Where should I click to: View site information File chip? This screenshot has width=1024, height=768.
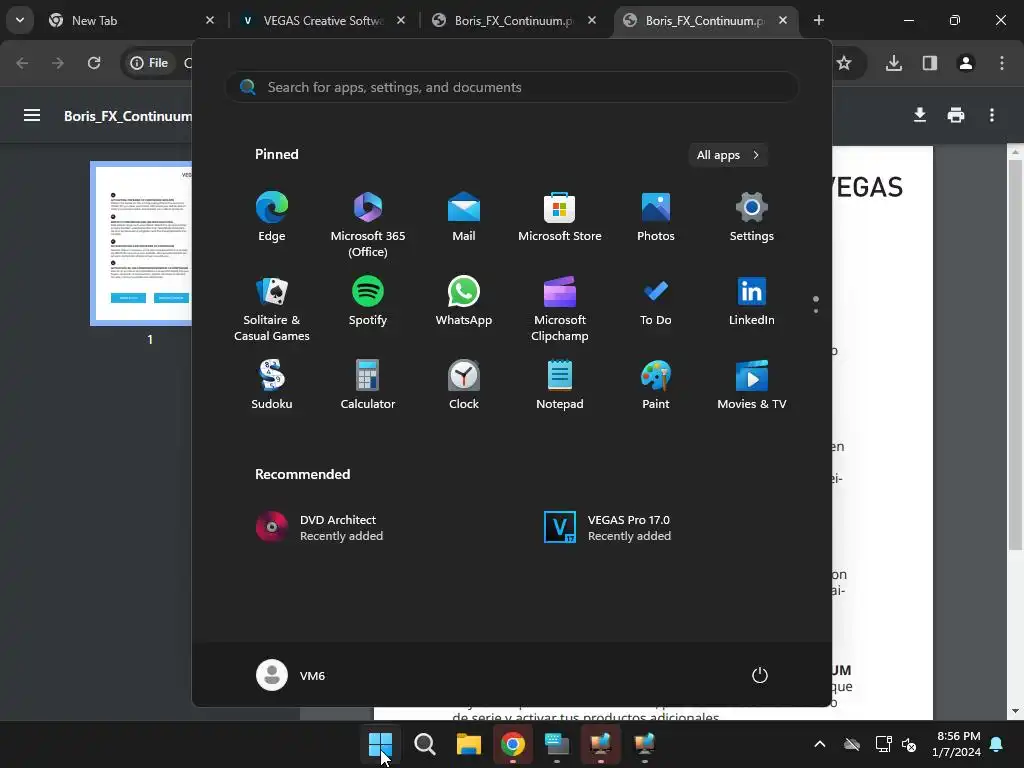pos(150,63)
